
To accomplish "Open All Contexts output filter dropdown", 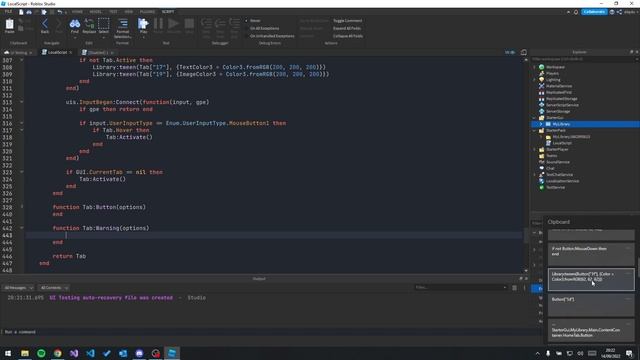I will [53, 288].
